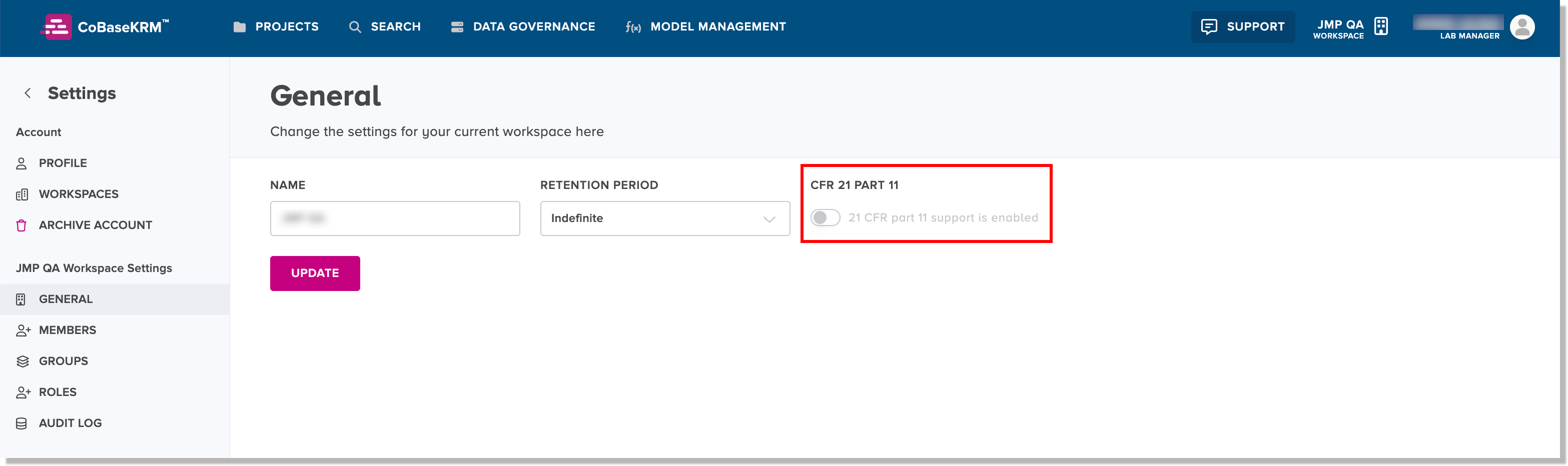Click the CoBaseKRM logo icon
This screenshot has height=466, width=1568.
coord(57,27)
